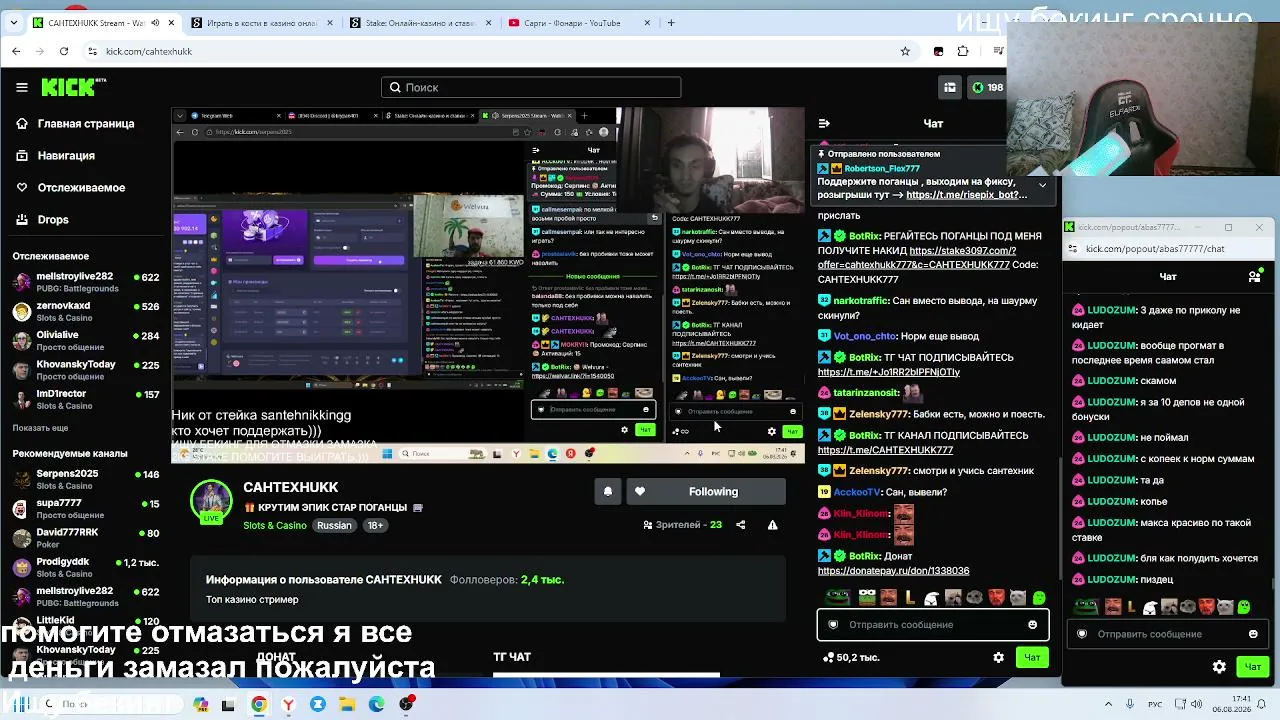Click the Russian language tag

click(x=334, y=525)
